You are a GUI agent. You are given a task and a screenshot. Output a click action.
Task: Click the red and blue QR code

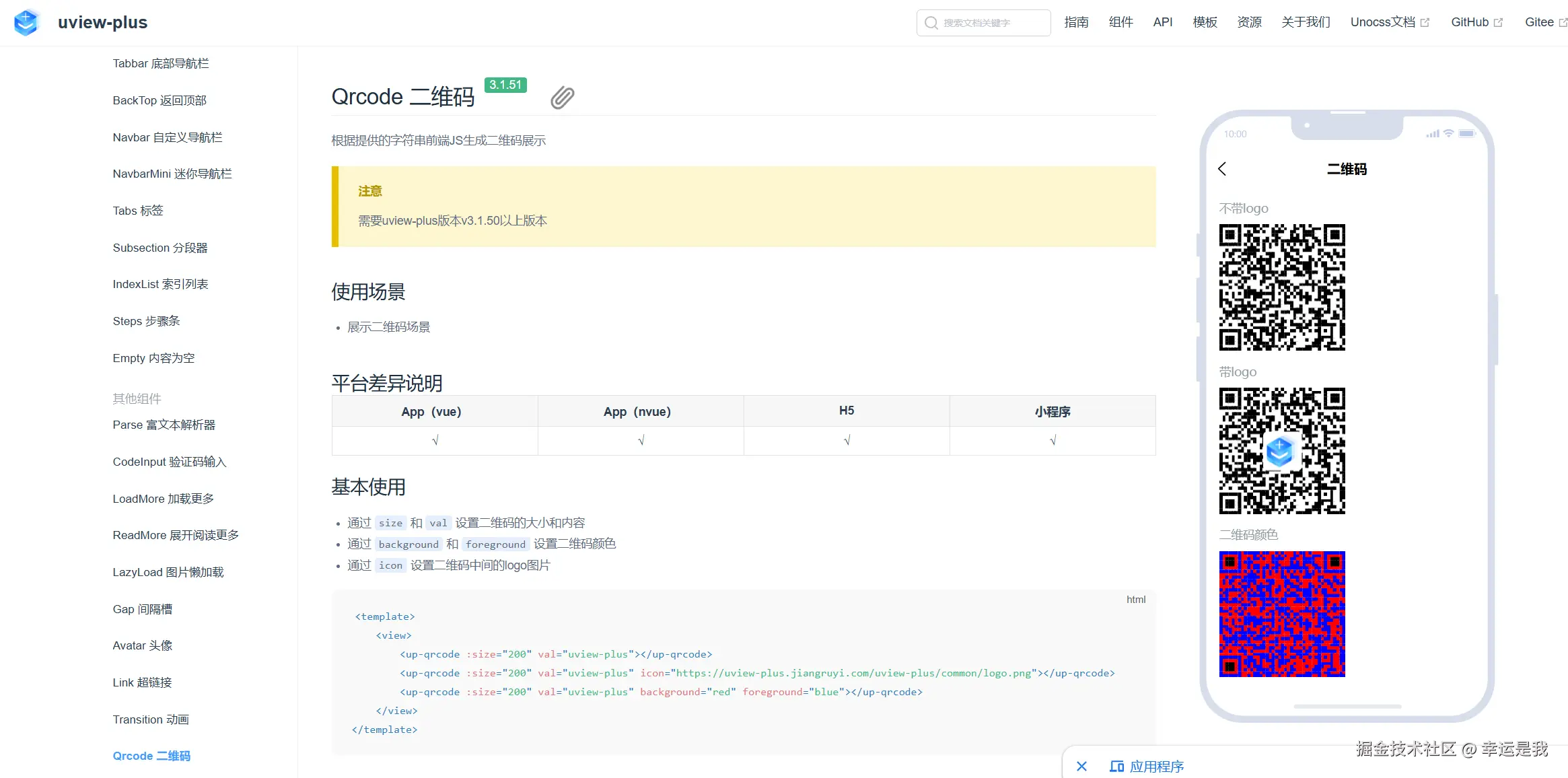point(1281,614)
